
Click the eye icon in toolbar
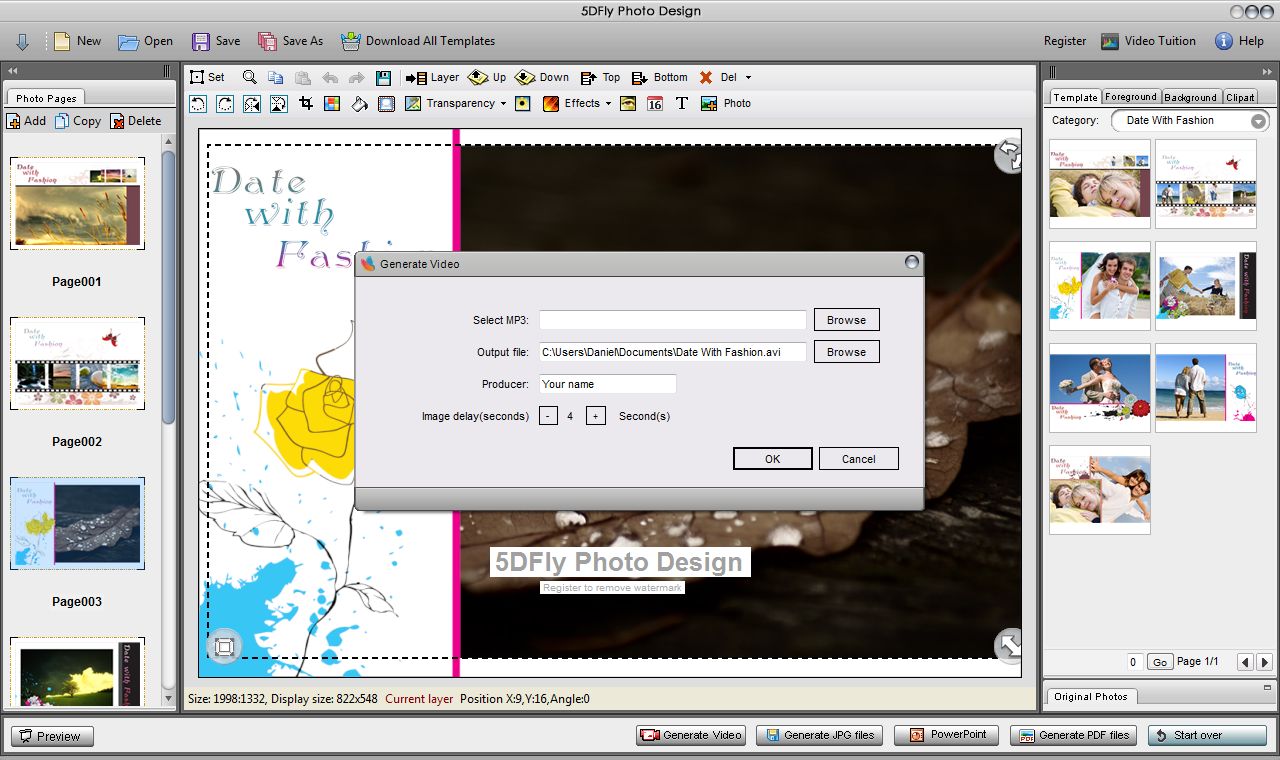[x=628, y=103]
